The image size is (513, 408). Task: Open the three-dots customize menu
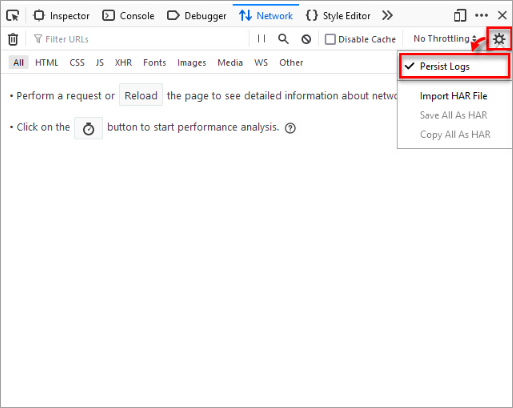(x=482, y=15)
